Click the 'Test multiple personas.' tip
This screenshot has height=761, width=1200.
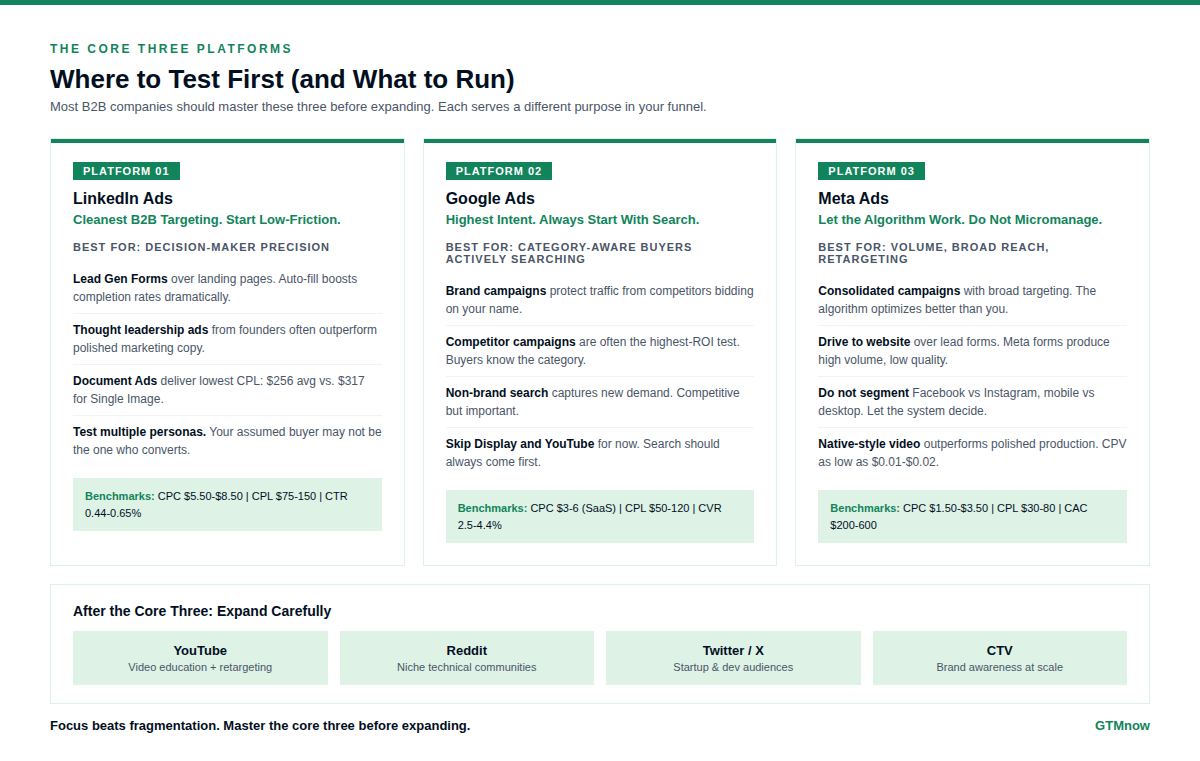[x=227, y=441]
